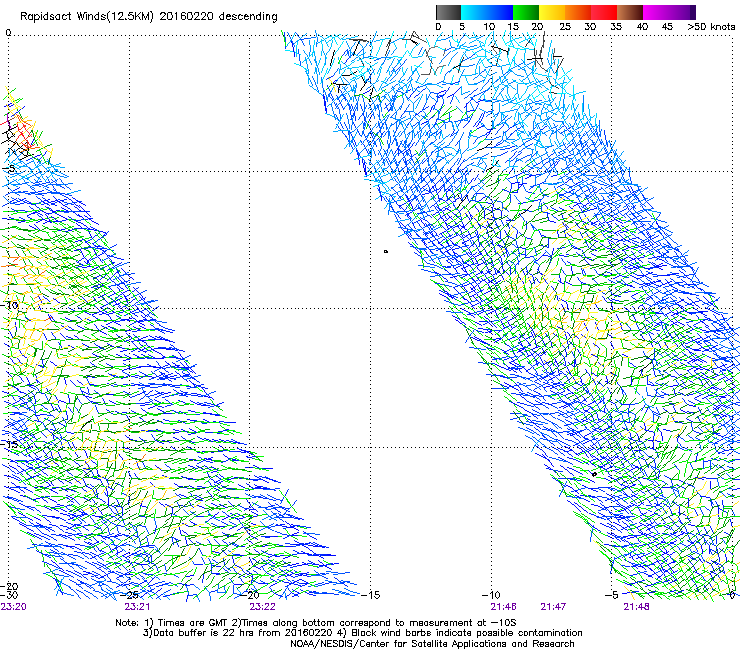Click the NOAA/NESDIS credit line

click(x=432, y=644)
